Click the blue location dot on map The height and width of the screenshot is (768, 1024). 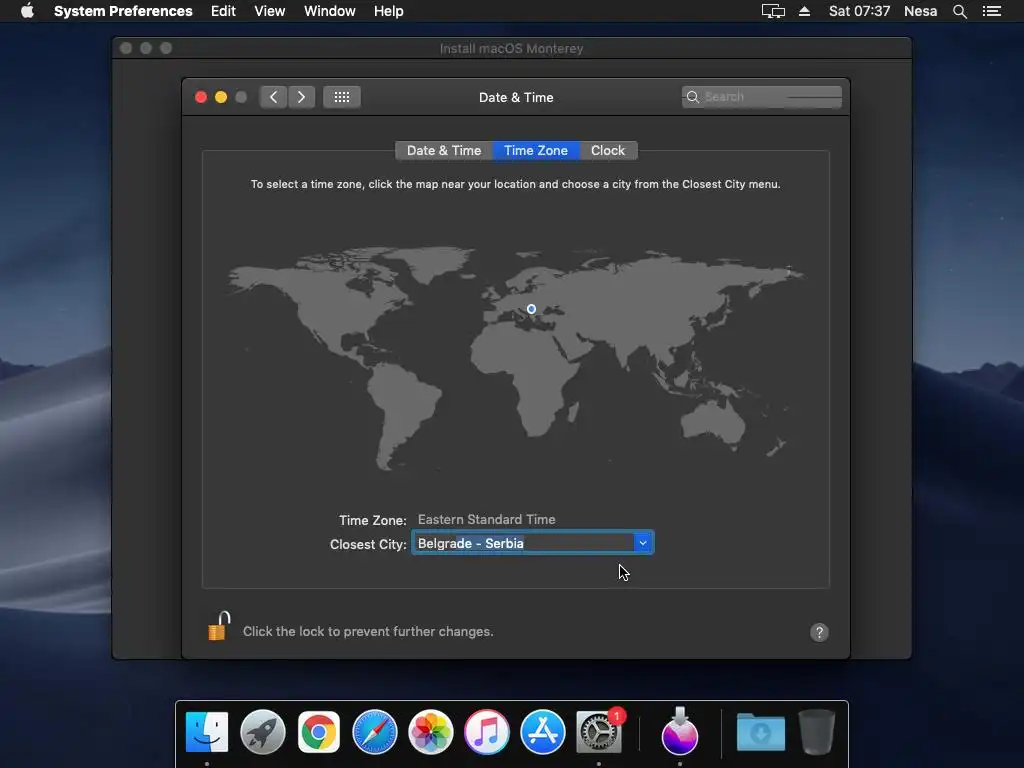tap(532, 309)
